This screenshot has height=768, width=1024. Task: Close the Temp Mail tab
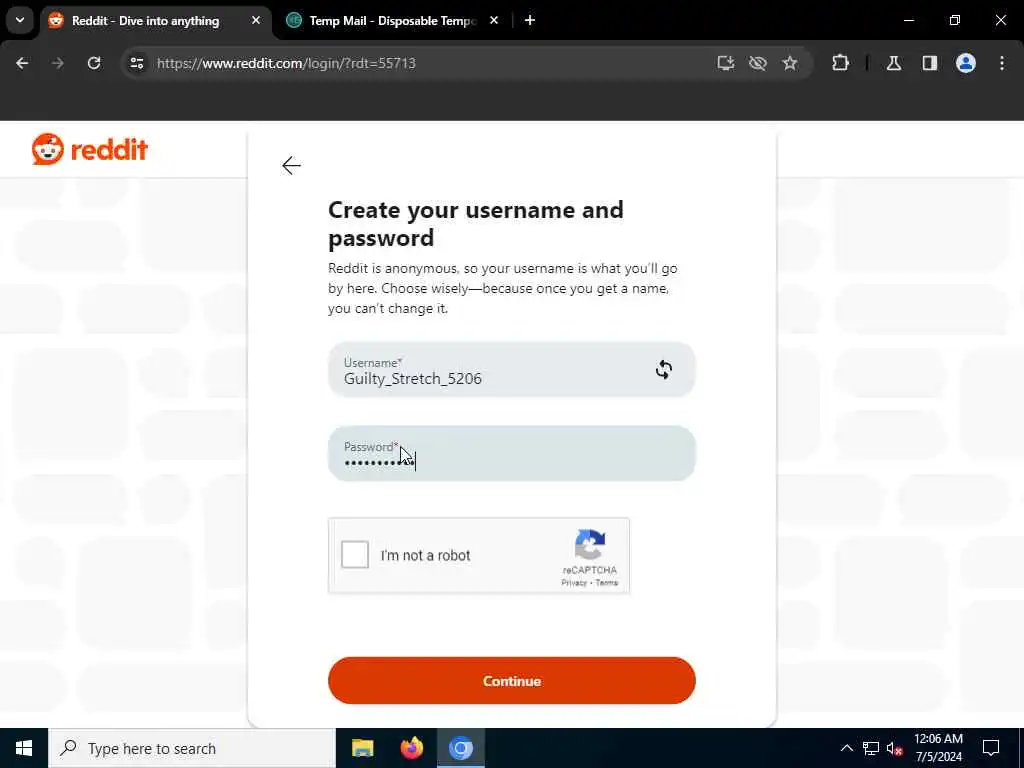494,21
